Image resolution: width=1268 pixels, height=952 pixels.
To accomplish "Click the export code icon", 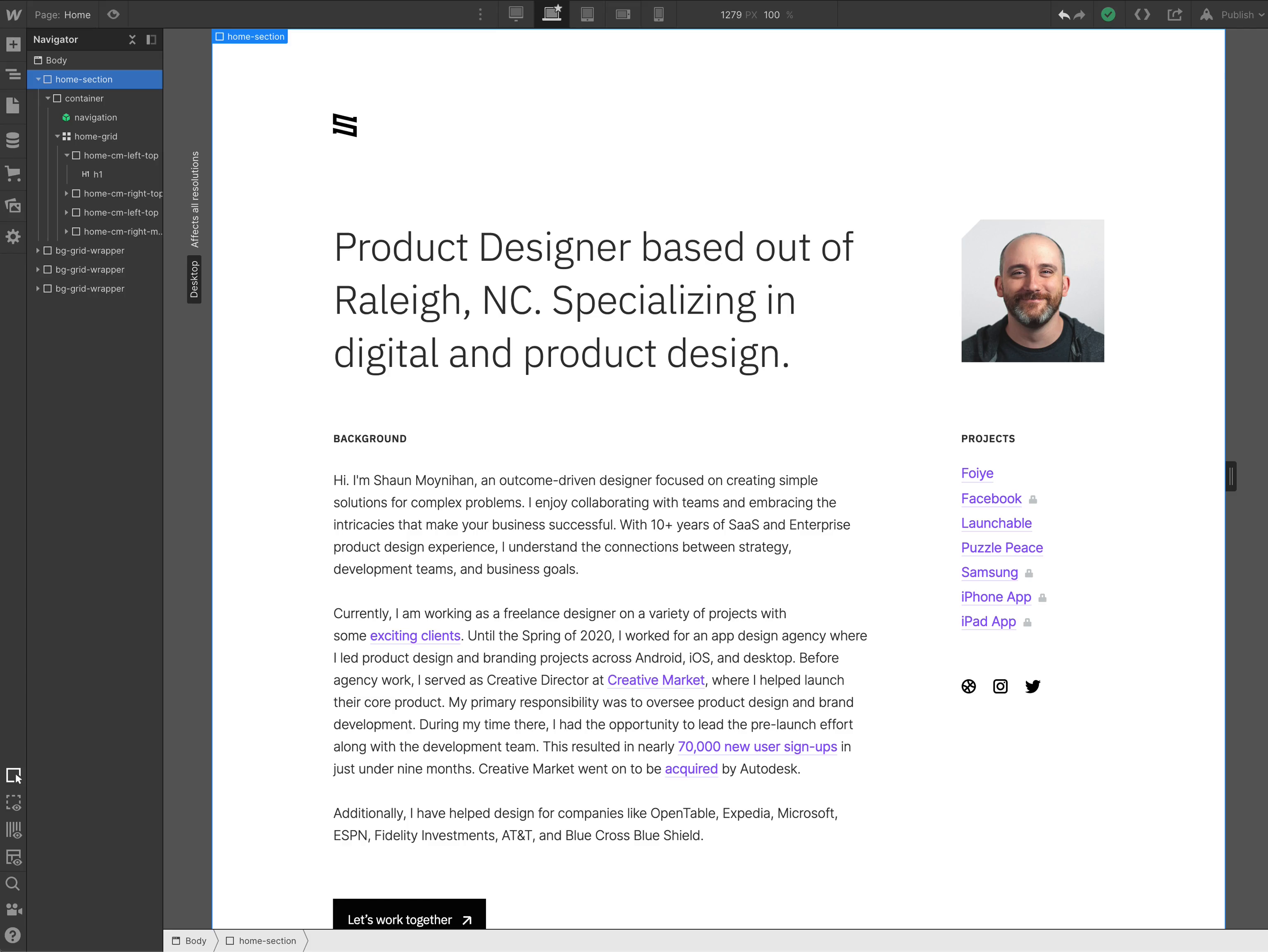I will [1142, 14].
